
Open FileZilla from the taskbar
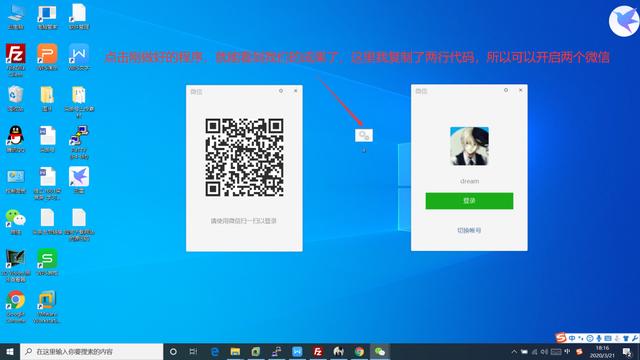[x=318, y=351]
